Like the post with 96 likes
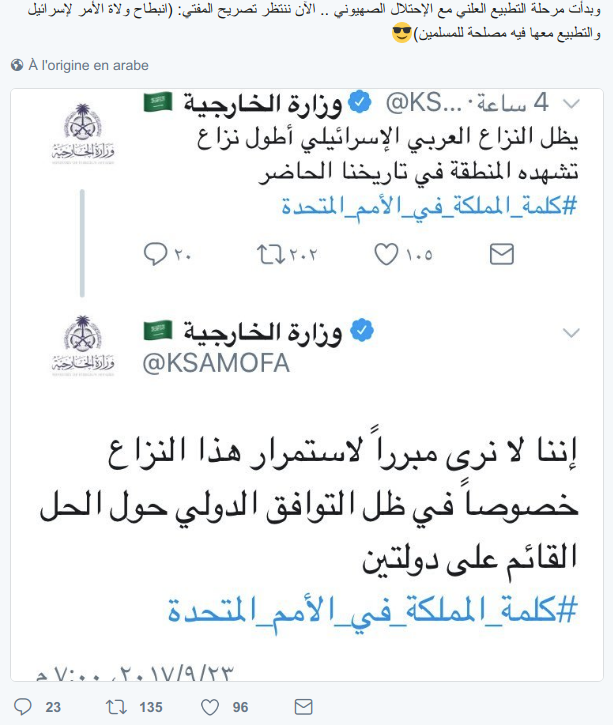Screen dimensions: 613x725 coord(210,707)
